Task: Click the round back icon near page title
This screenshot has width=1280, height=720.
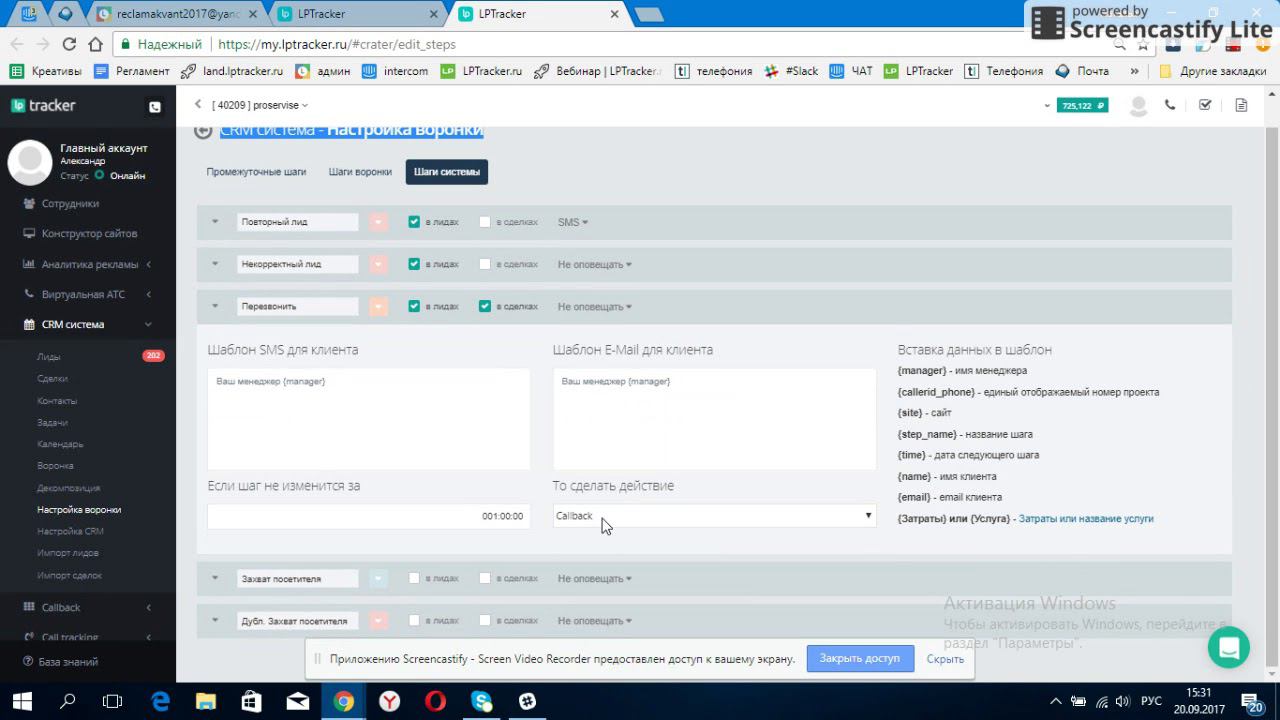Action: click(x=203, y=130)
